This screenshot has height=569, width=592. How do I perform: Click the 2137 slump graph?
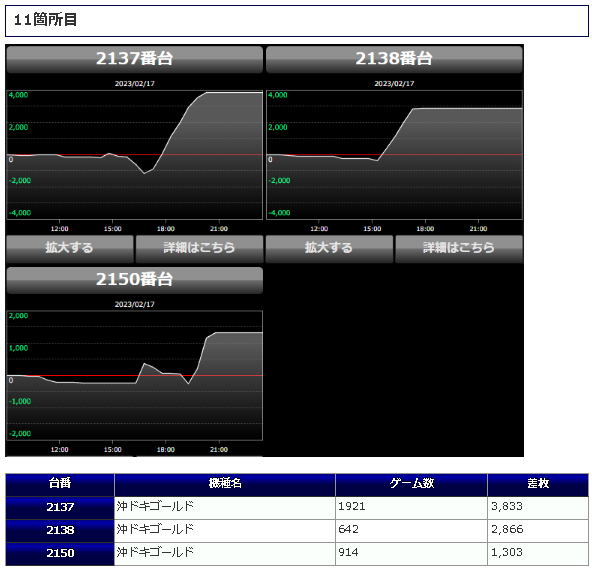click(x=134, y=155)
